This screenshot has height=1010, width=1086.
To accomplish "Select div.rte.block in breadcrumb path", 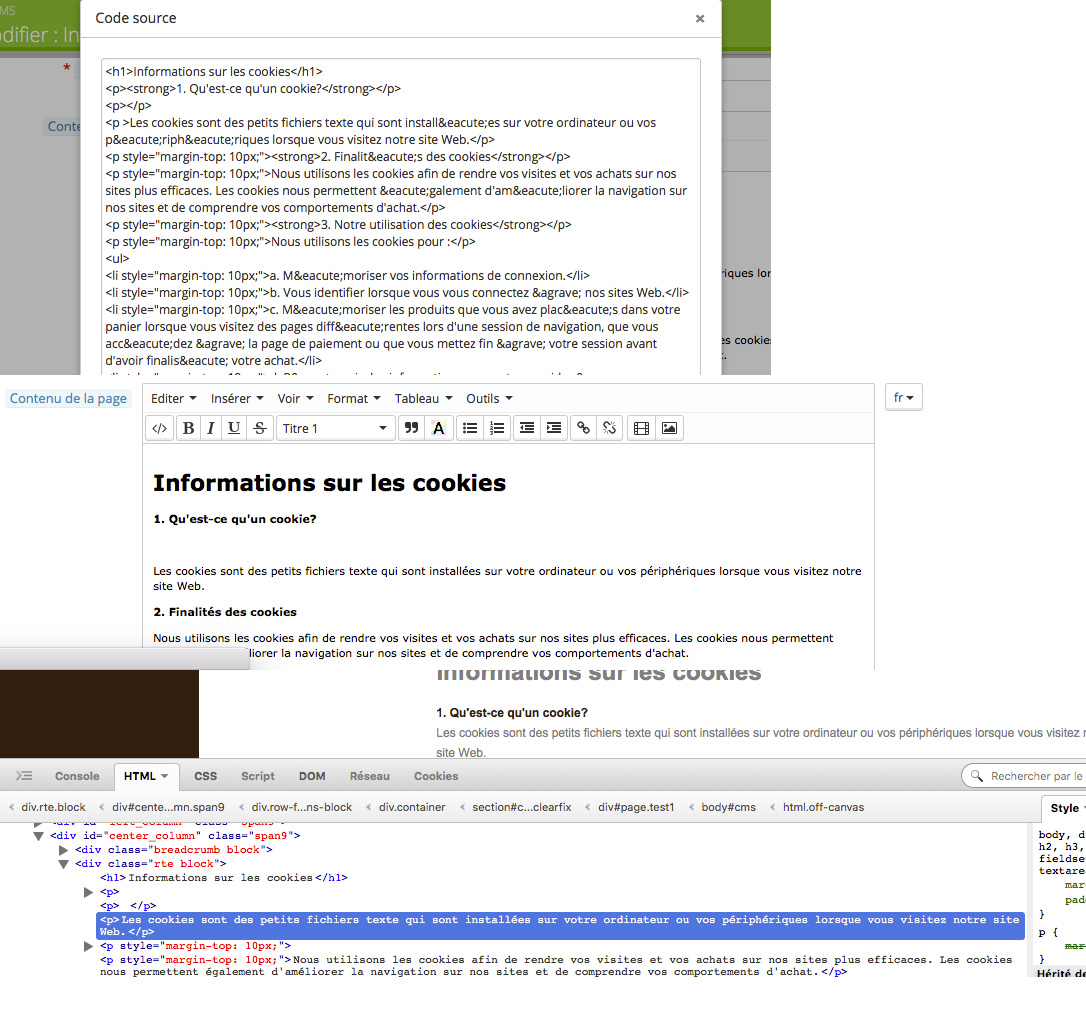I will 53,807.
